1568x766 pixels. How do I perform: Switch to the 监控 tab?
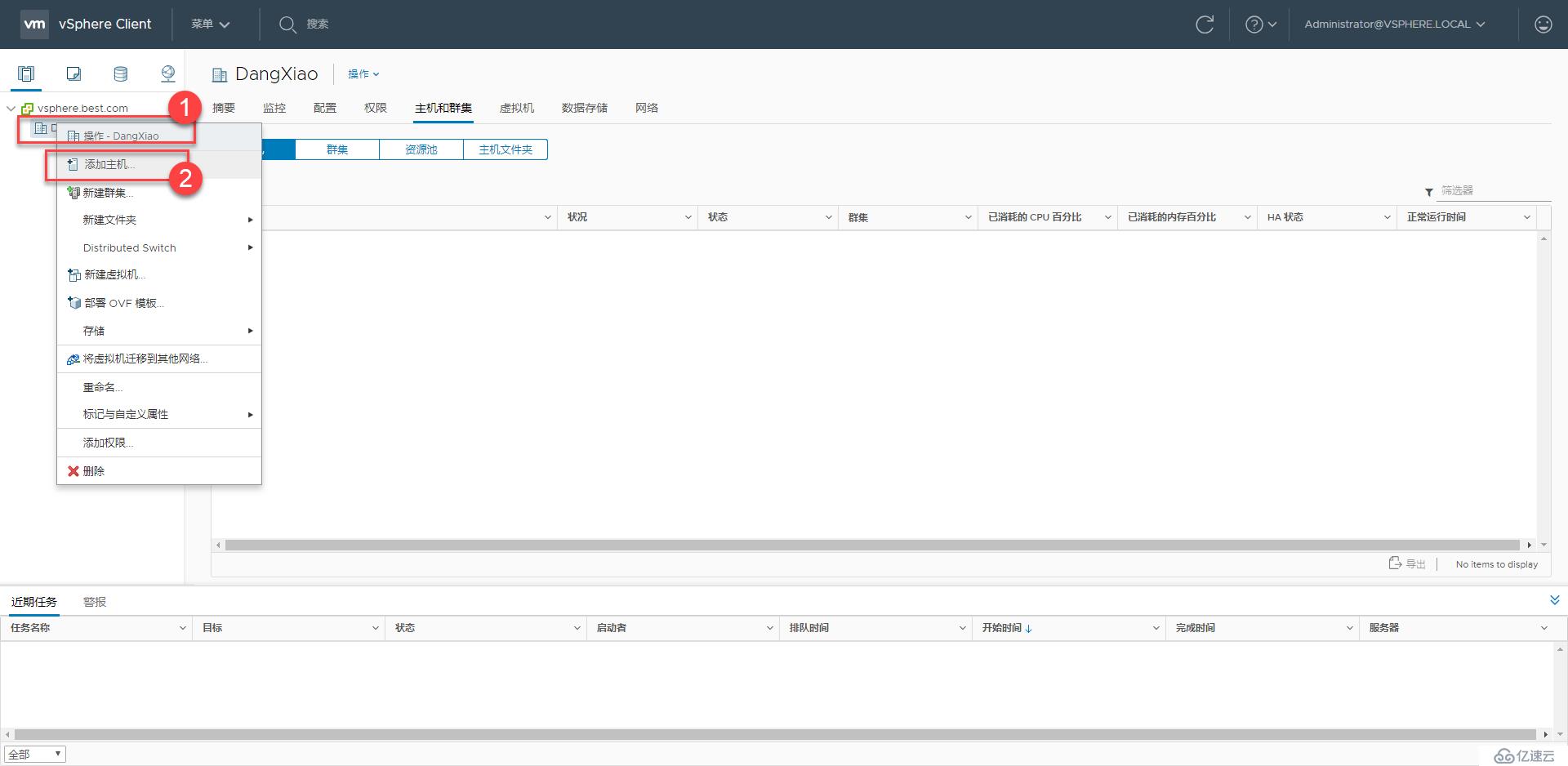274,108
